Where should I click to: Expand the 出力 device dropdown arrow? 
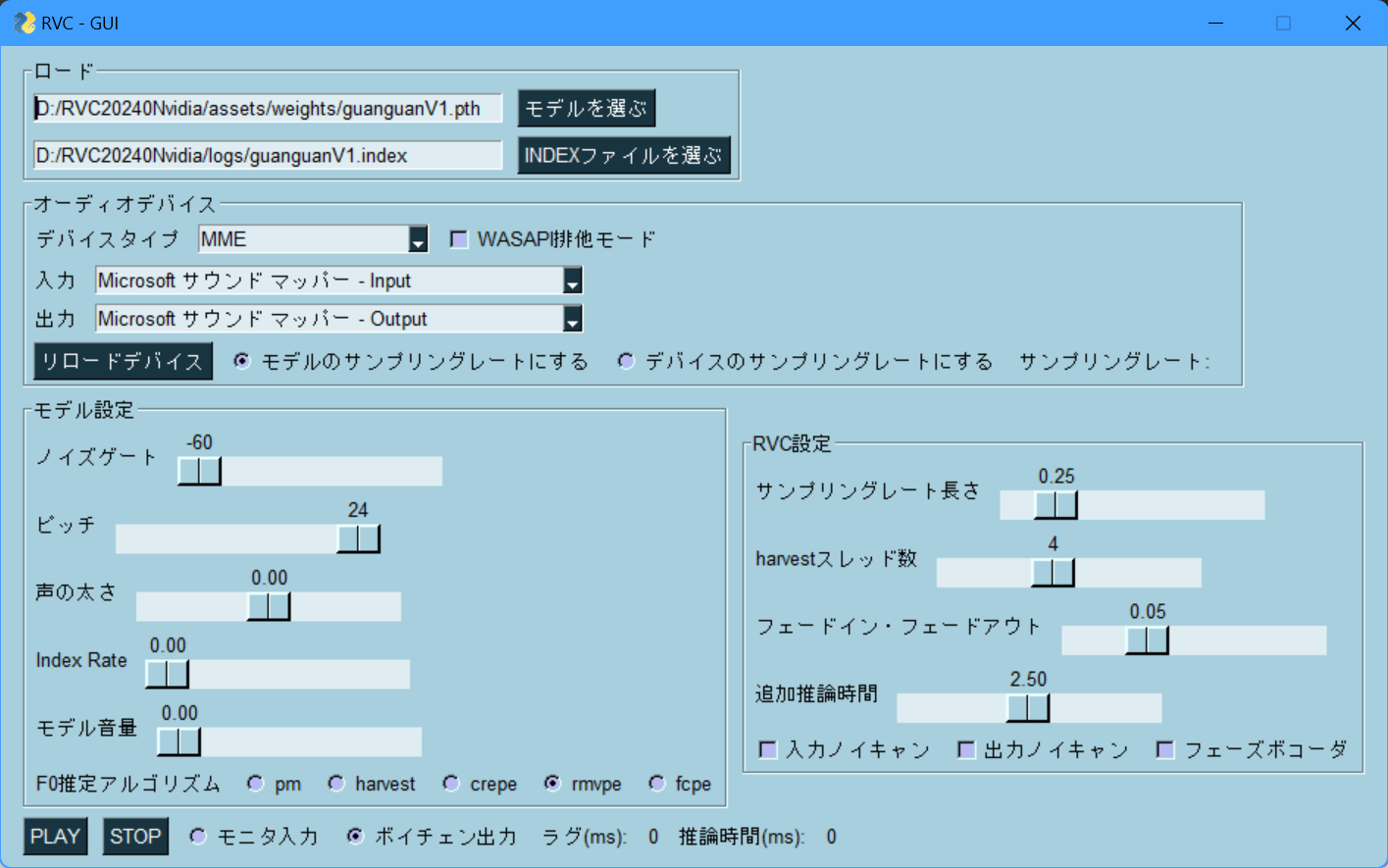(573, 319)
